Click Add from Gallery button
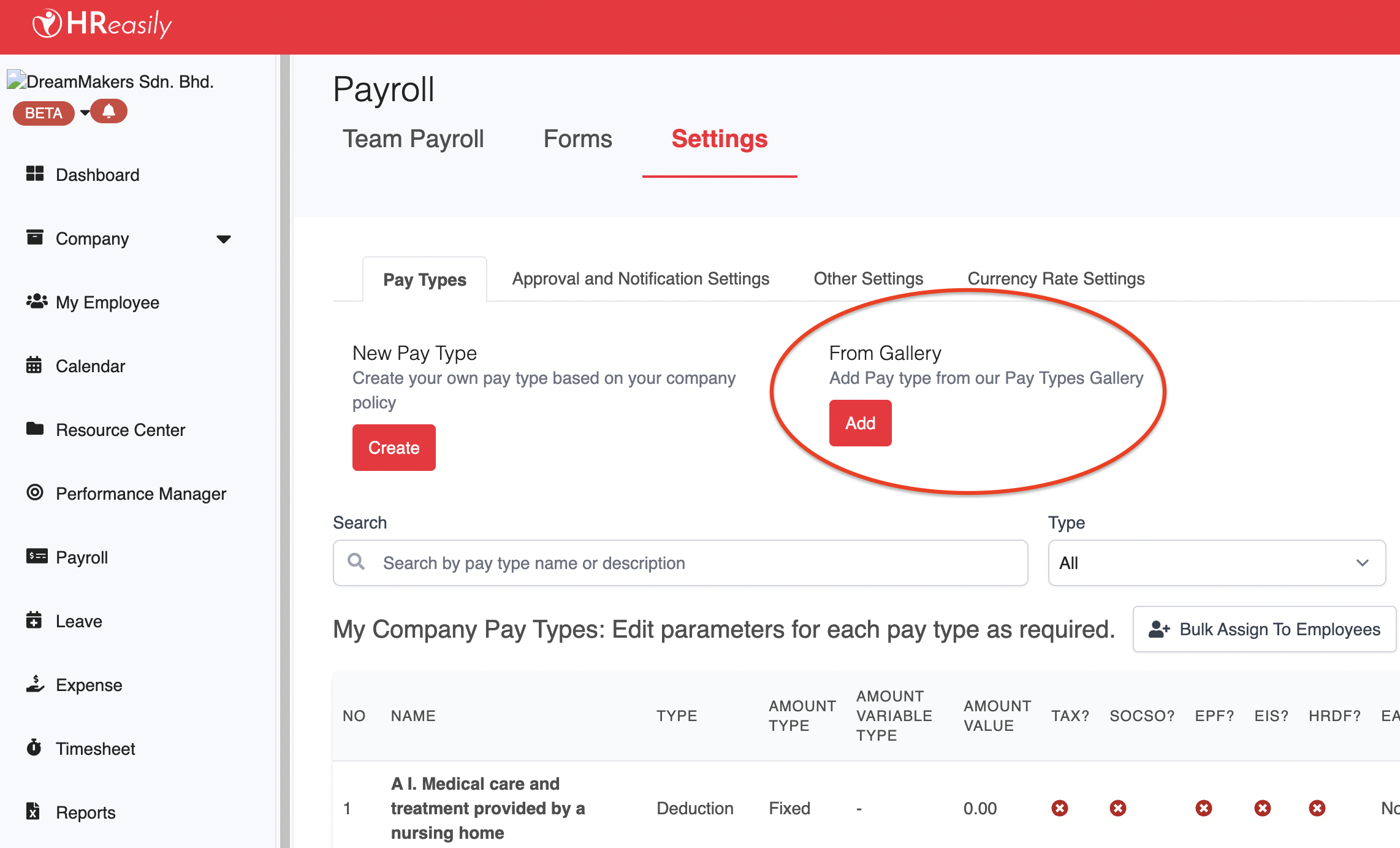The image size is (1400, 848). [x=860, y=423]
